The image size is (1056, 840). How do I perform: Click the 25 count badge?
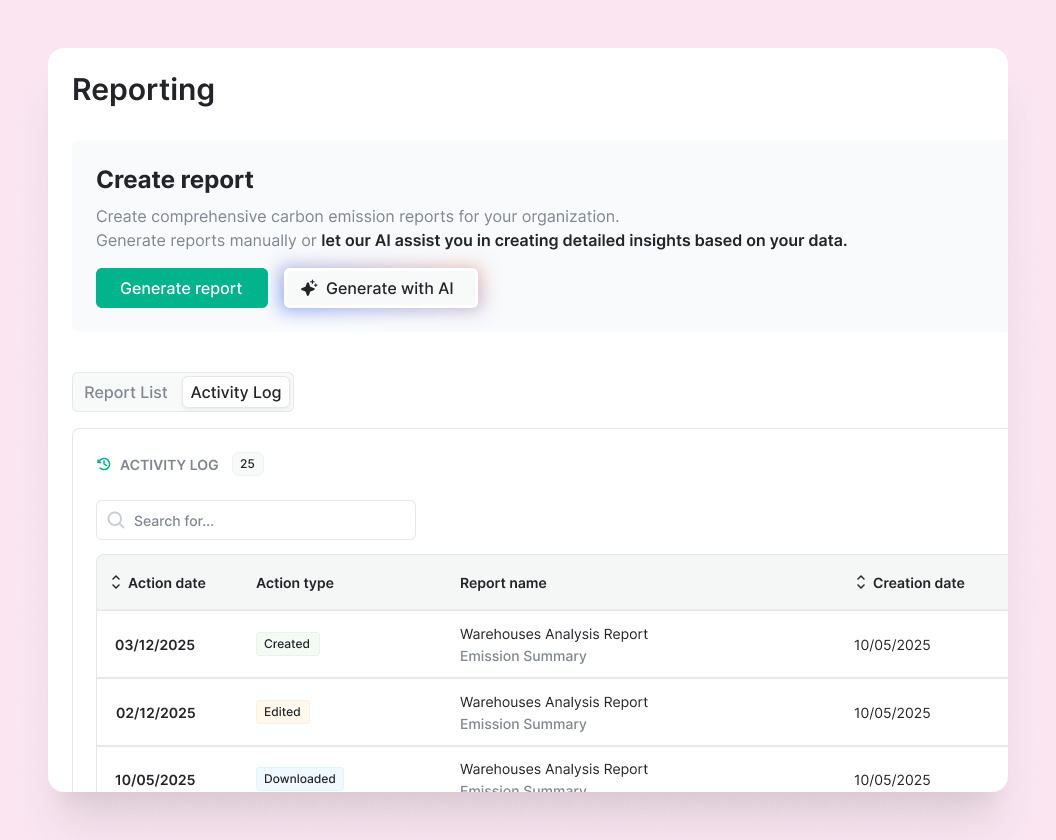[247, 464]
